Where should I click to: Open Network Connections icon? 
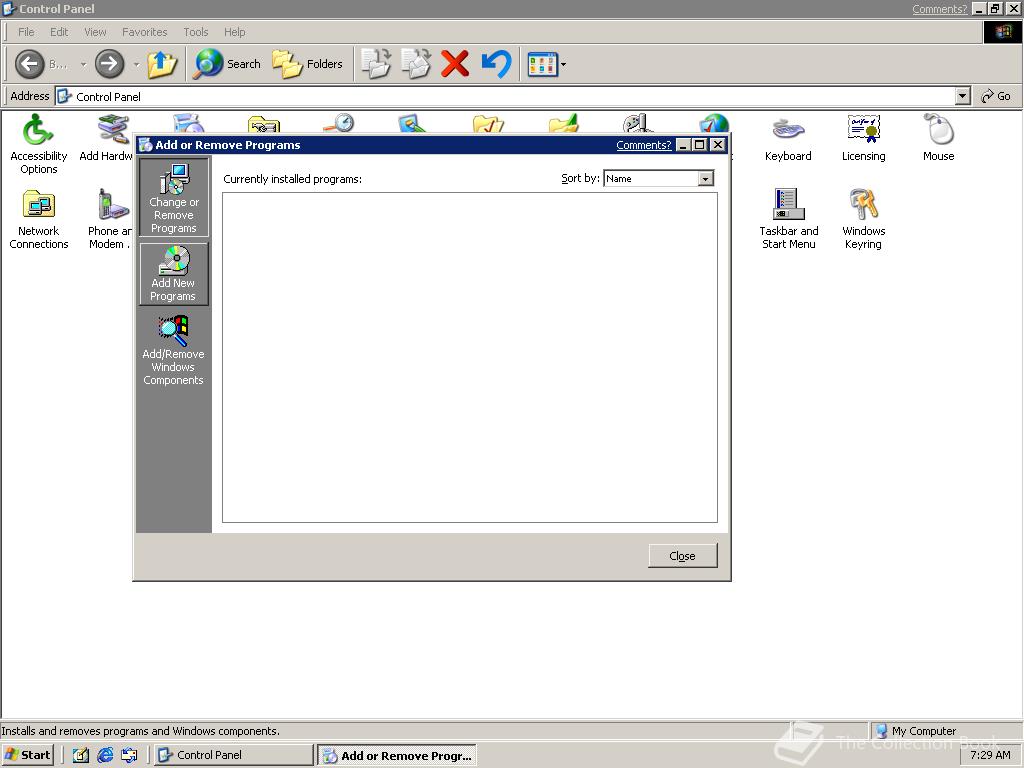tap(39, 219)
